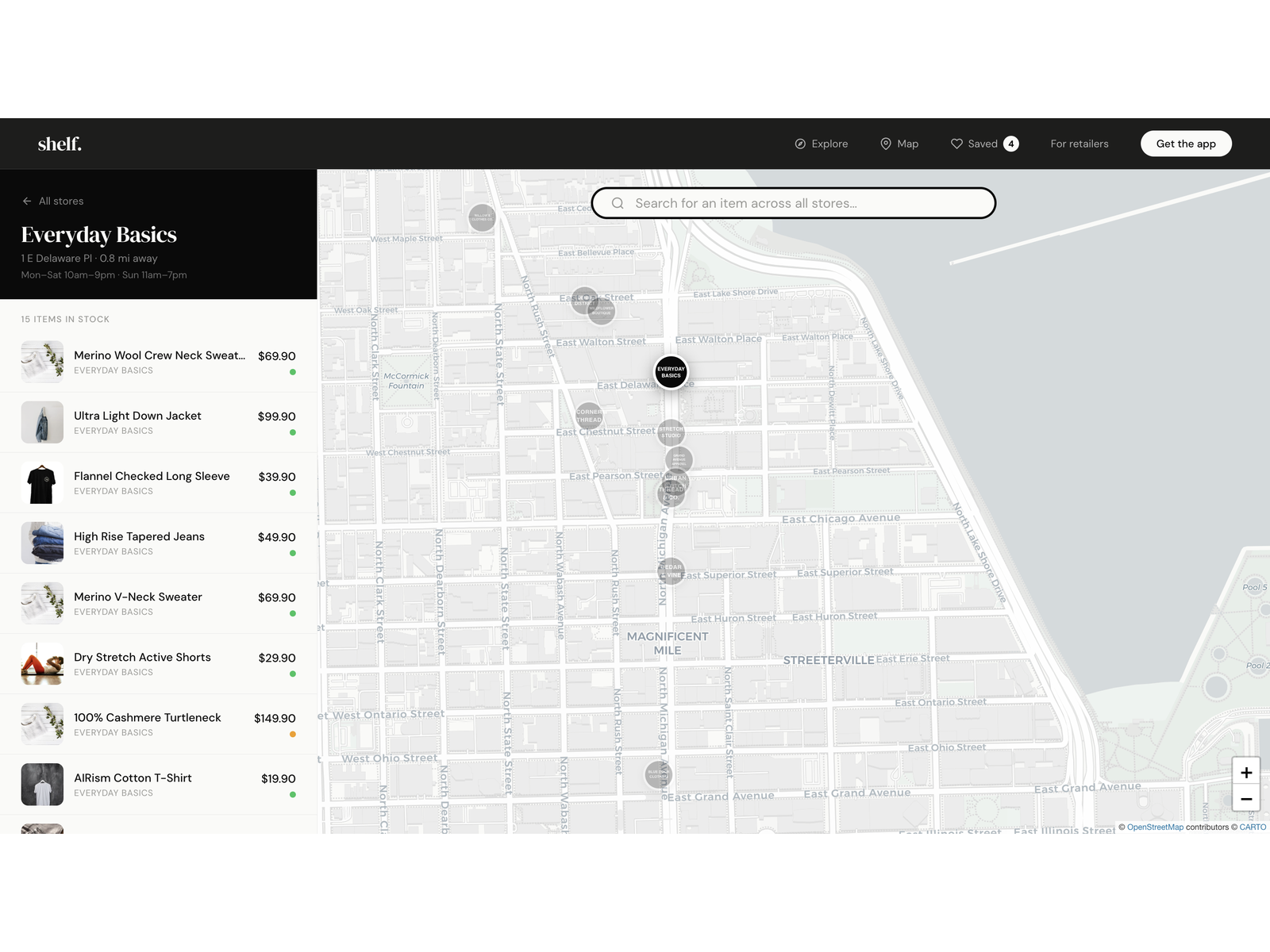1270x952 pixels.
Task: Open the OpenStreetMap attribution link
Action: pyautogui.click(x=1155, y=827)
